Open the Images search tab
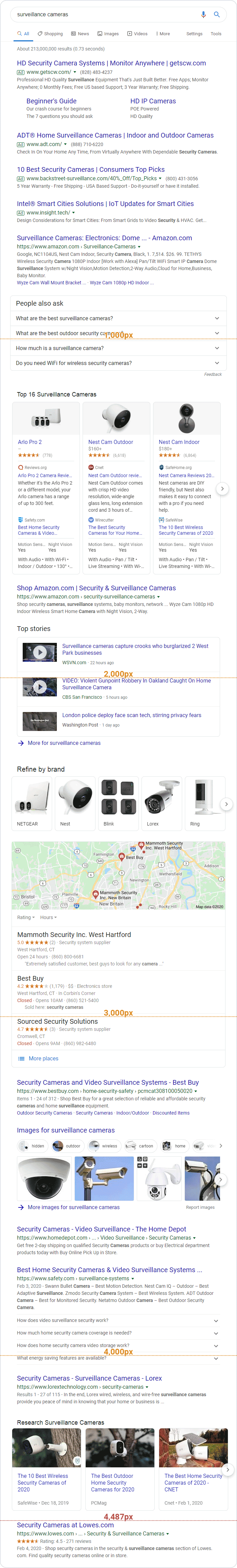The height and width of the screenshot is (1568, 237). [108, 34]
